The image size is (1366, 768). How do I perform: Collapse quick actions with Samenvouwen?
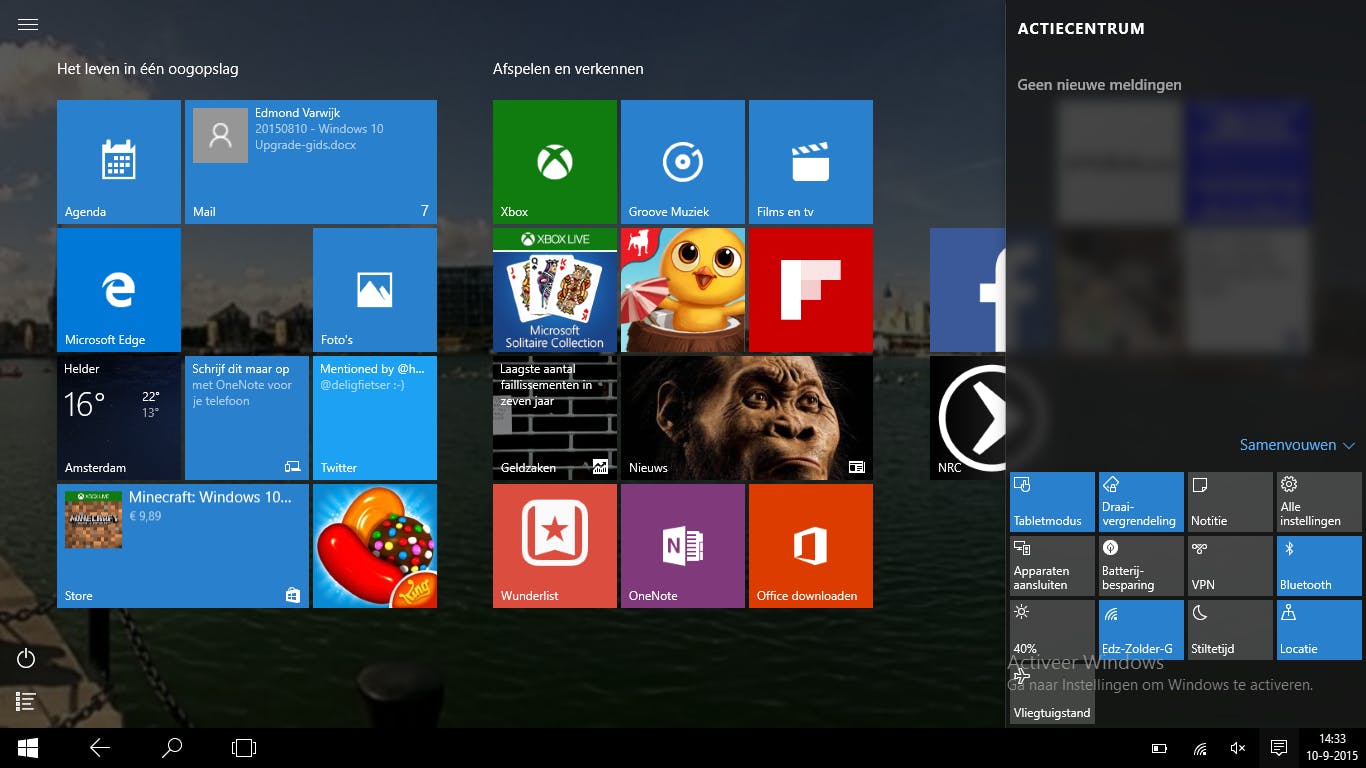point(1297,445)
